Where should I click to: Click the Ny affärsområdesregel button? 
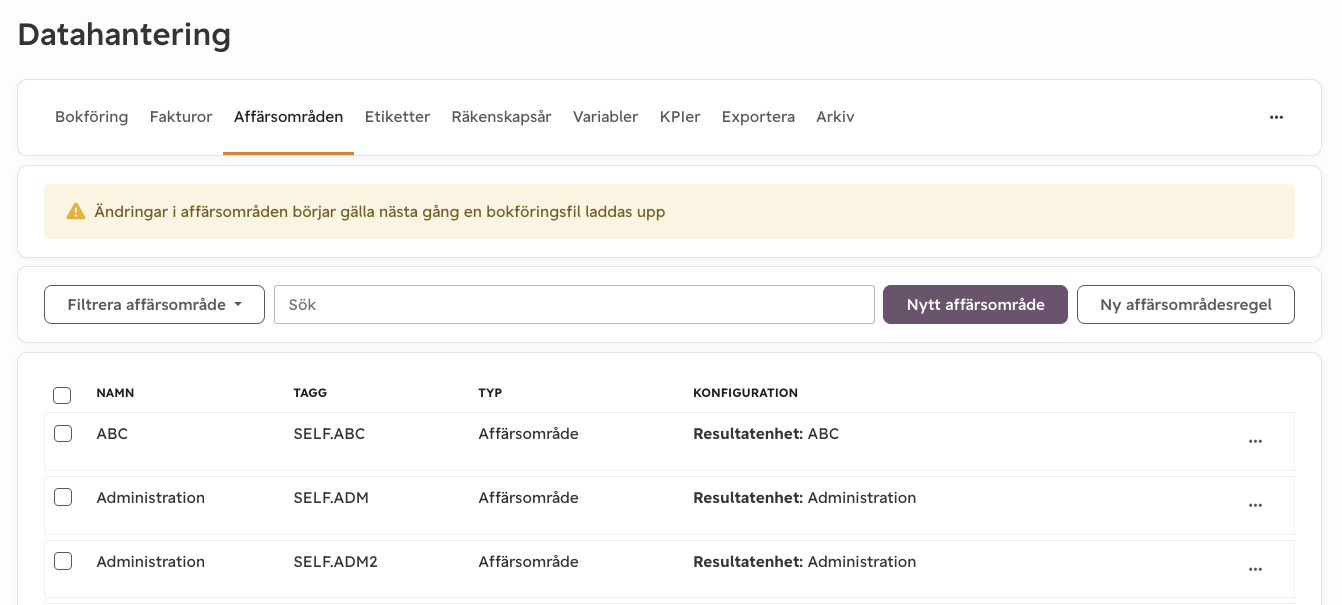click(1186, 305)
